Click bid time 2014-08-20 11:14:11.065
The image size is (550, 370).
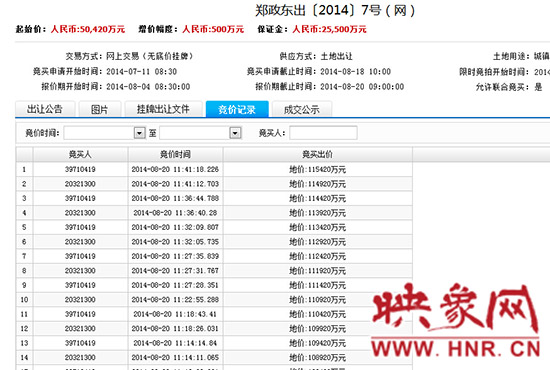[175, 358]
